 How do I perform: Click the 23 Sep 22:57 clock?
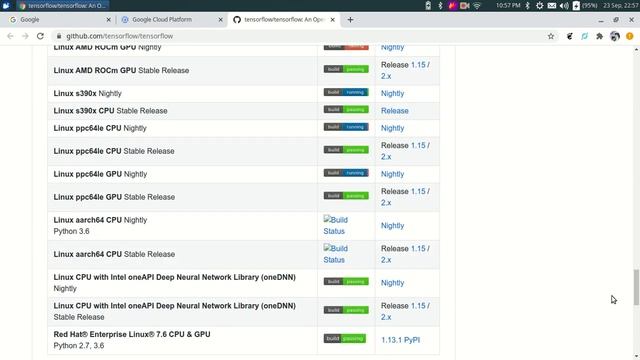(x=622, y=6)
